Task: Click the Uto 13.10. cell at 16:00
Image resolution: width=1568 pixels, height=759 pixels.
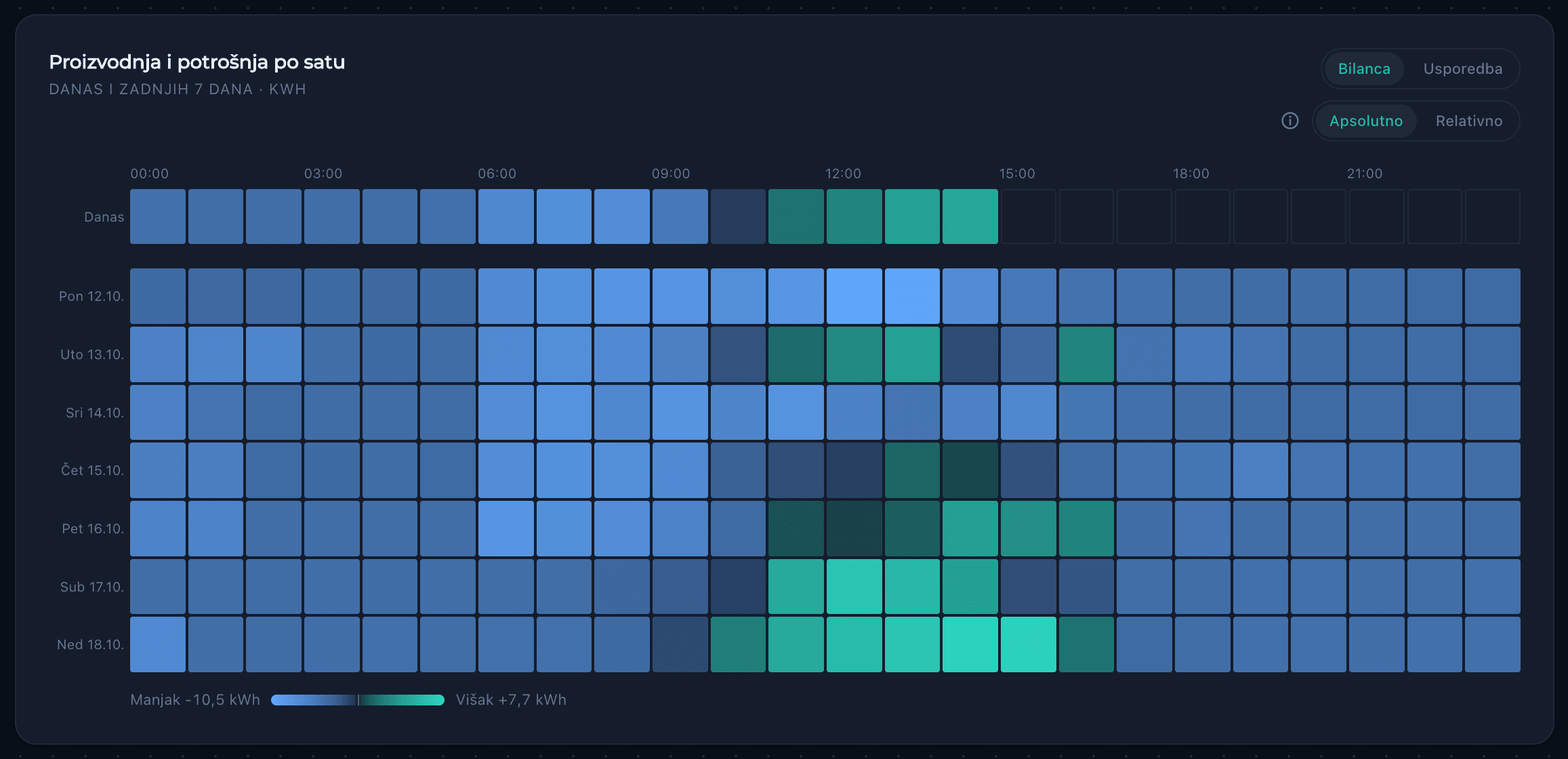Action: coord(1086,354)
